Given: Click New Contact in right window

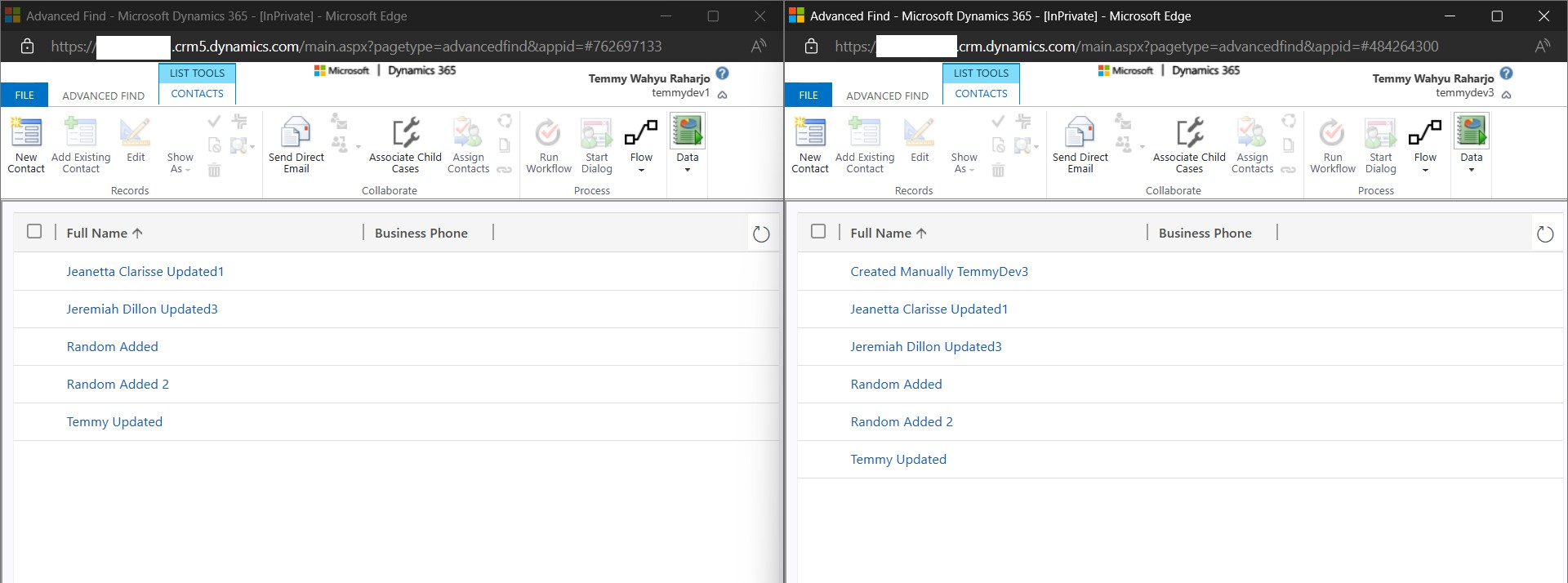Looking at the screenshot, I should point(810,145).
